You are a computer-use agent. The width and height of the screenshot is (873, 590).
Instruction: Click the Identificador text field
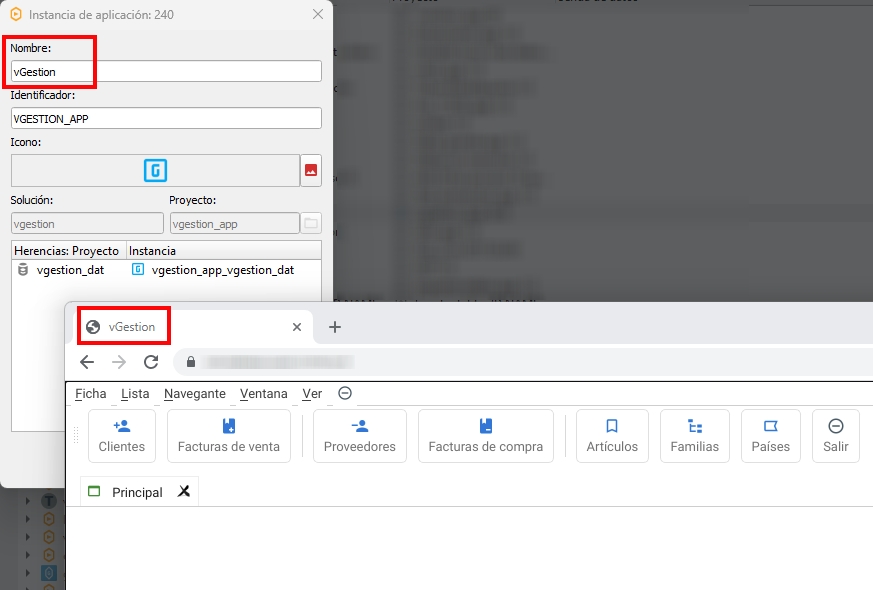coord(166,118)
